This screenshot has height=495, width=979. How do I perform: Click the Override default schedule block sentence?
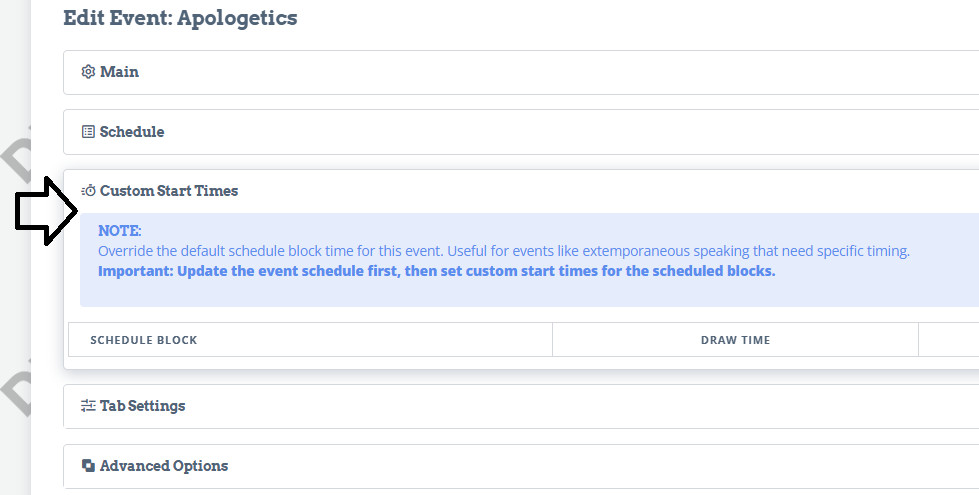(504, 251)
